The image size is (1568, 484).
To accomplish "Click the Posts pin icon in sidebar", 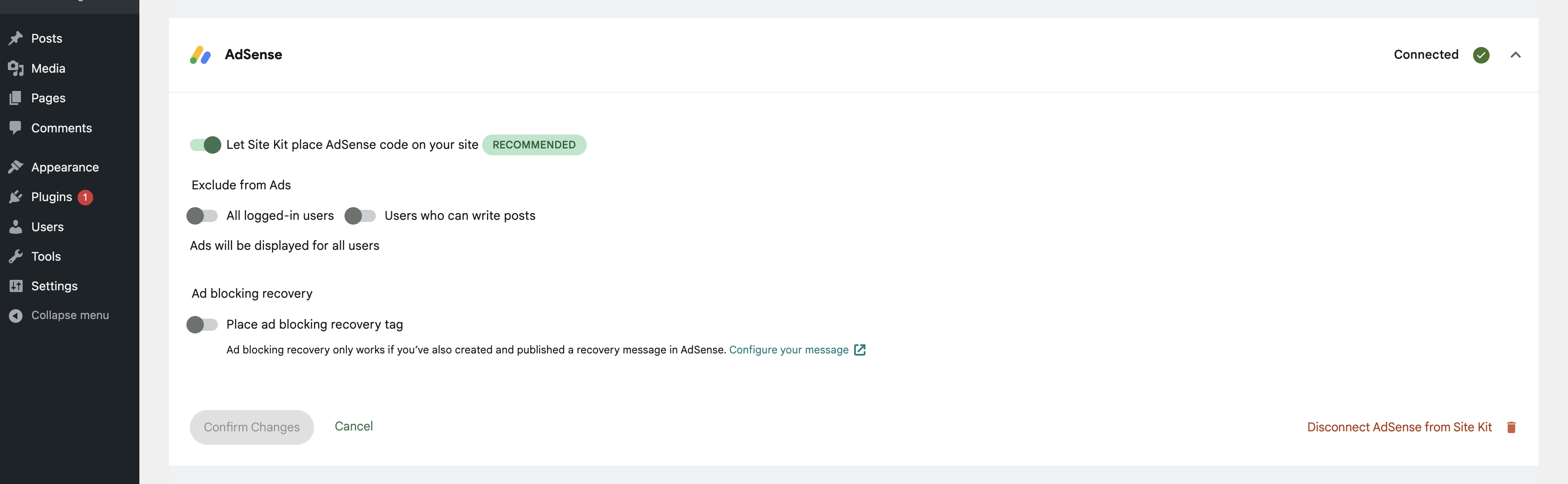I will tap(16, 38).
